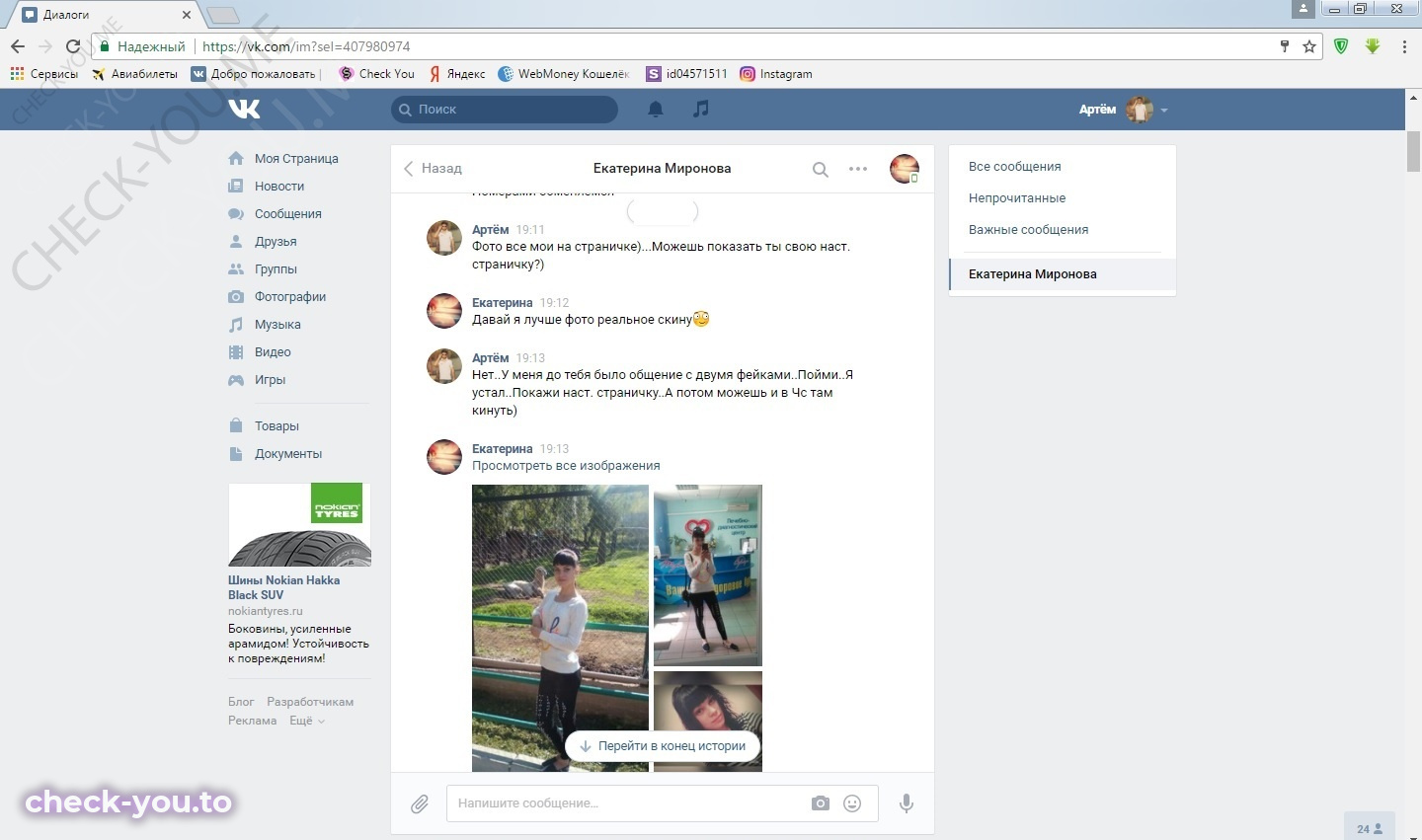This screenshot has height=840, width=1422.
Task: Open Check You bookmark
Action: tap(376, 74)
